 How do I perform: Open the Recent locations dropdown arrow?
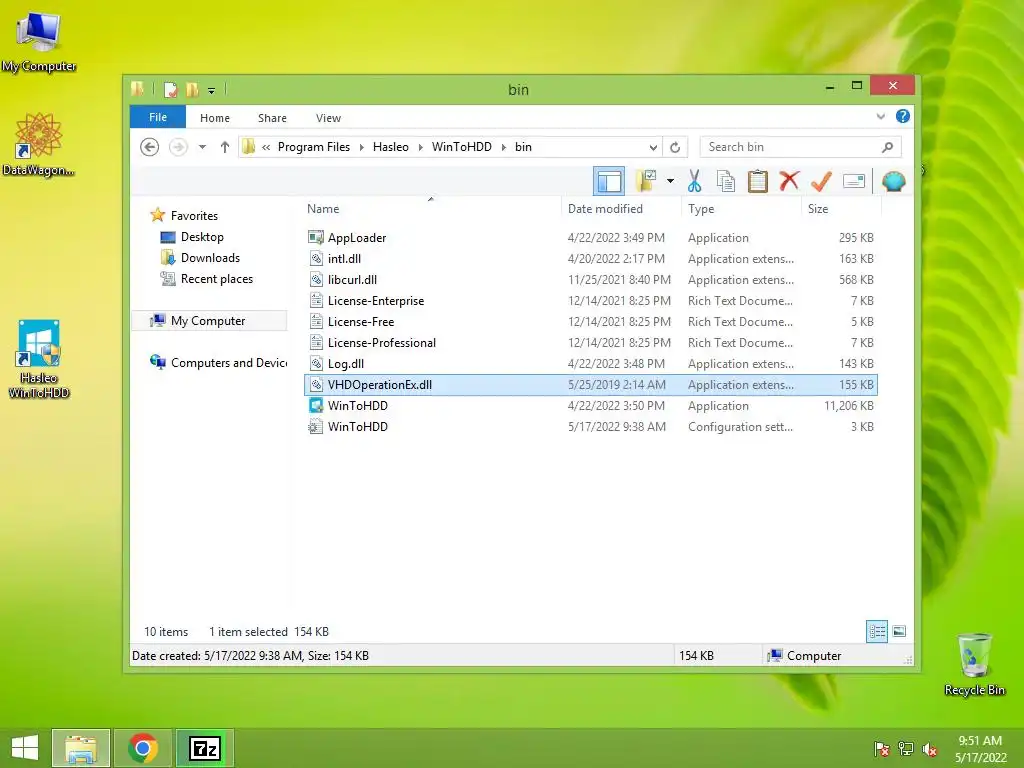pos(202,147)
